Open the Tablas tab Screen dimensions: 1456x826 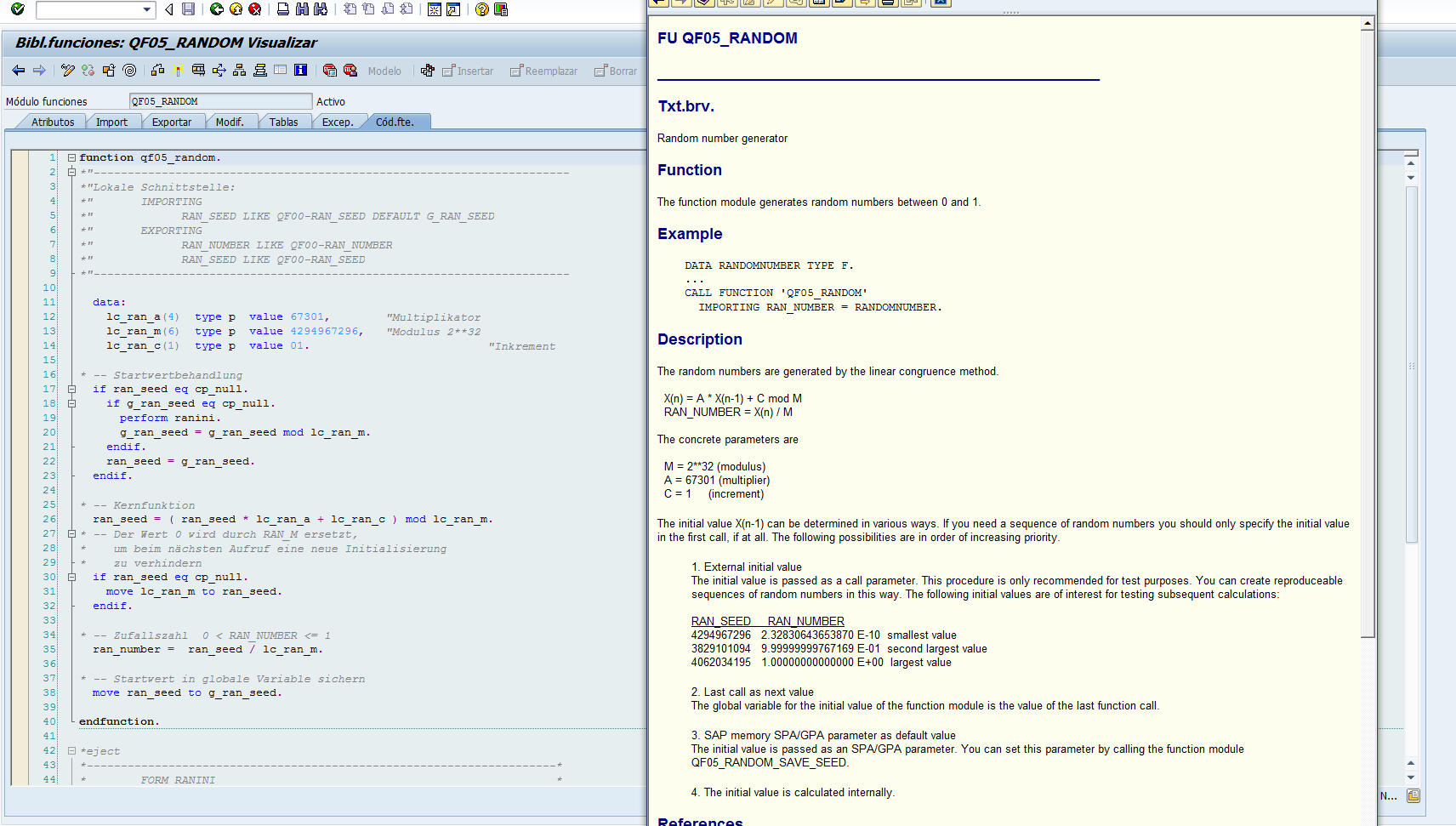coord(283,122)
